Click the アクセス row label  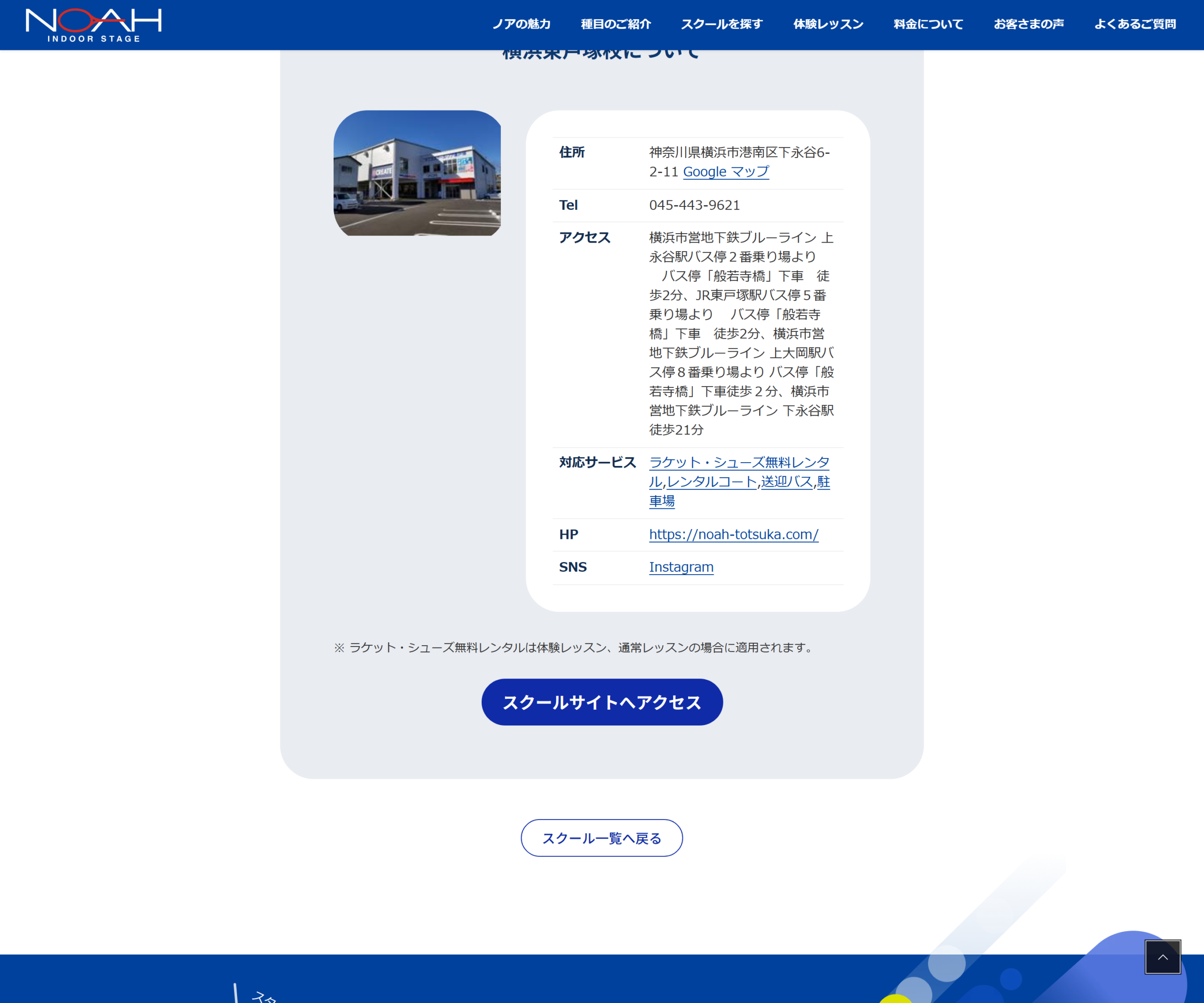pyautogui.click(x=584, y=237)
